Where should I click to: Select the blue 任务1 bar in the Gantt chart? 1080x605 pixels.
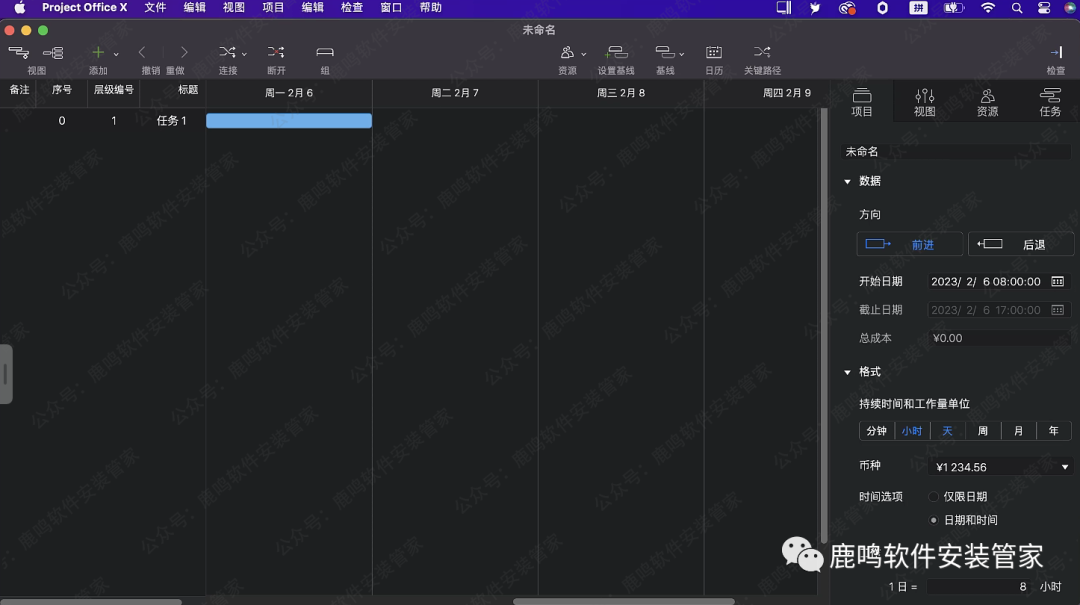pyautogui.click(x=288, y=120)
